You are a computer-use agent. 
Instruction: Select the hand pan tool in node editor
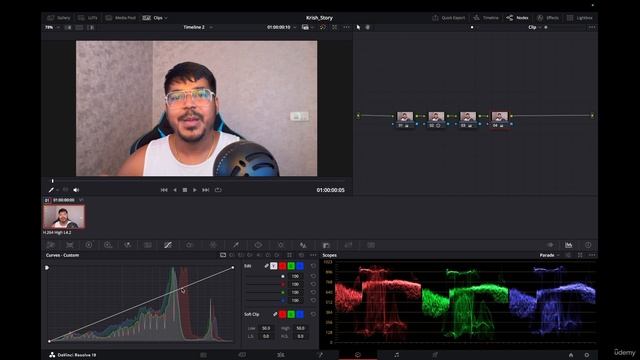pyautogui.click(x=367, y=27)
